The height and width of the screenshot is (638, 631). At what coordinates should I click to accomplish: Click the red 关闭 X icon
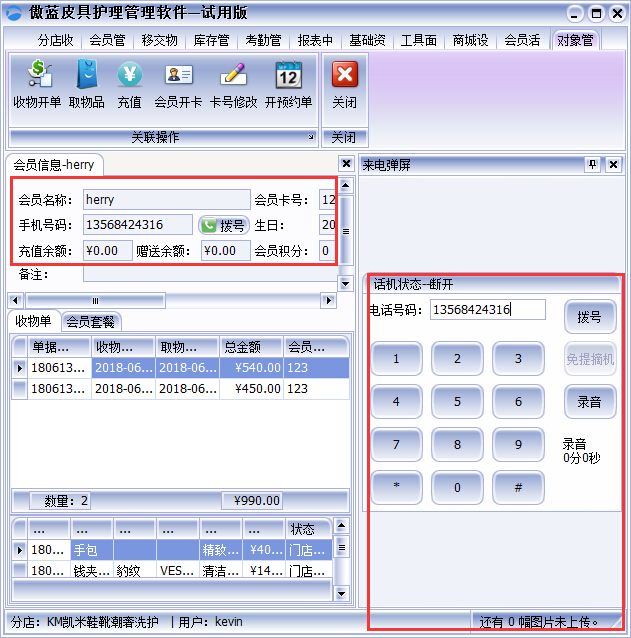coord(344,83)
